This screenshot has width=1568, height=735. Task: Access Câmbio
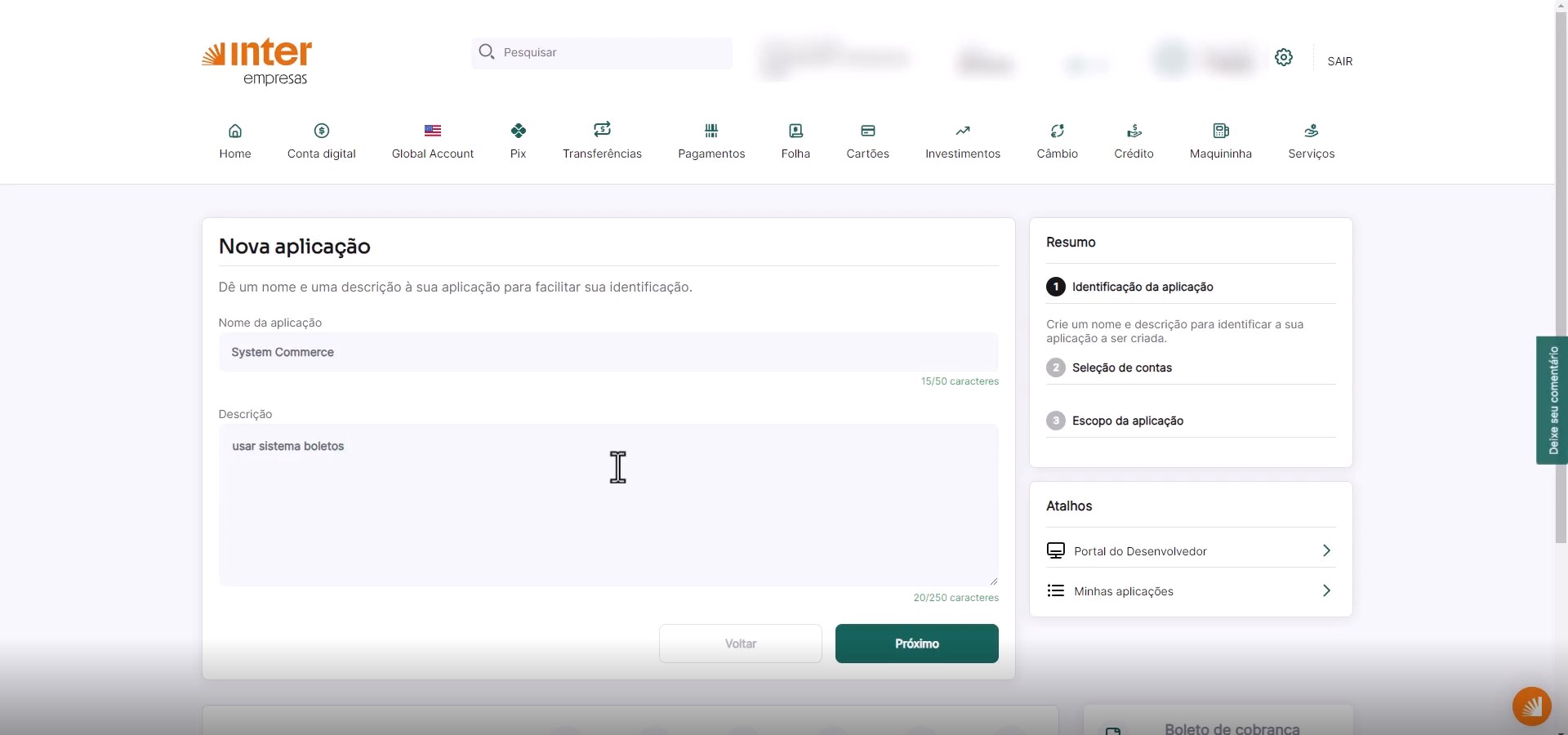pyautogui.click(x=1057, y=140)
